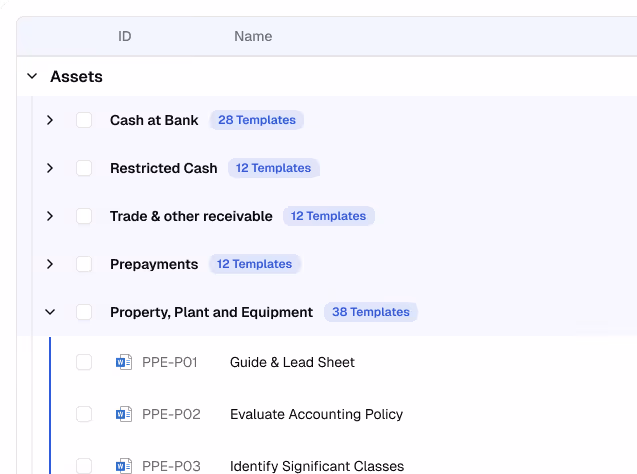Tick the Restricted Cash checkbox

pyautogui.click(x=84, y=168)
